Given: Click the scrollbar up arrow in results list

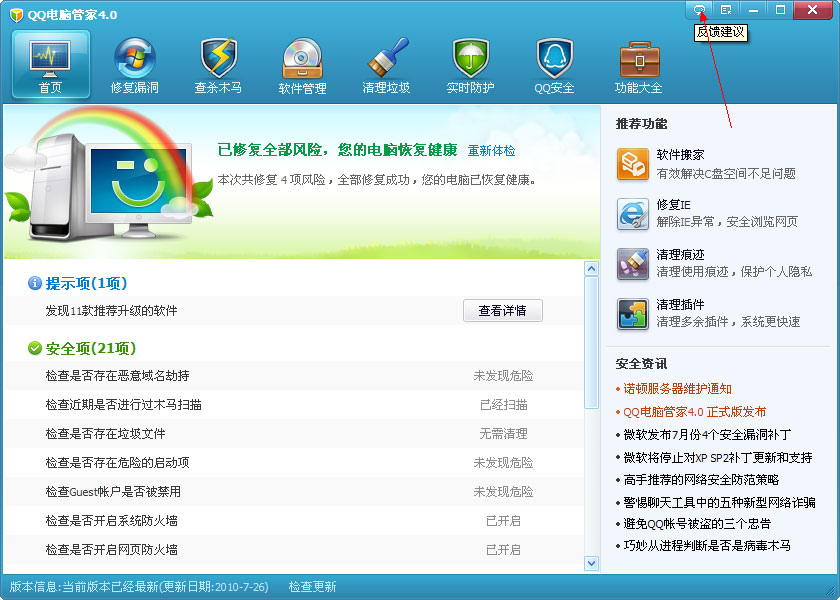Looking at the screenshot, I should (x=591, y=268).
